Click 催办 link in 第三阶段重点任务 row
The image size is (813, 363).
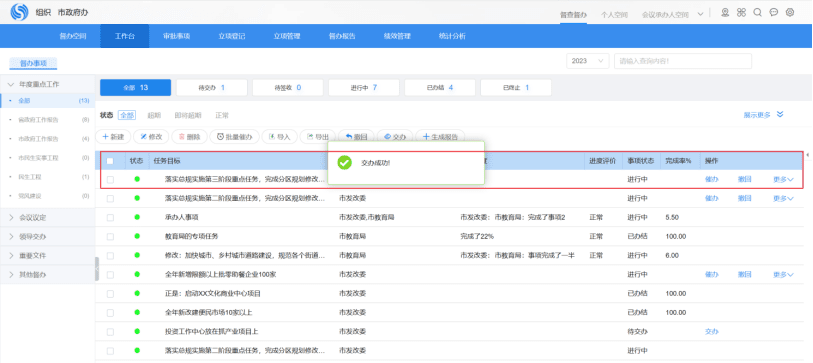711,179
